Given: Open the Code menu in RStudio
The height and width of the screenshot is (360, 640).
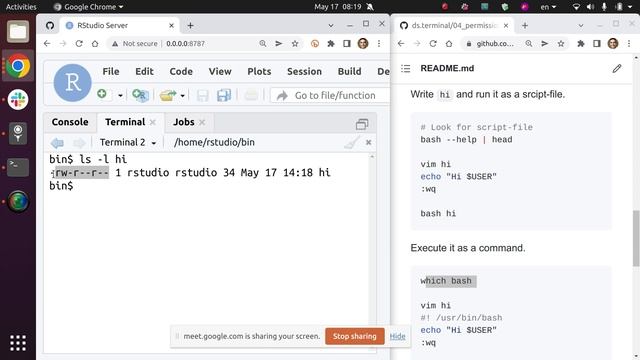Looking at the screenshot, I should tap(181, 71).
